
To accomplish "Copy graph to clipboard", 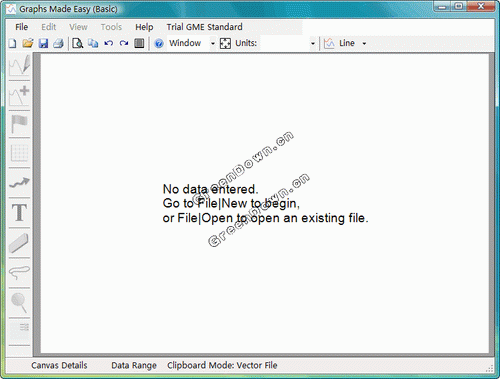I will click(x=93, y=43).
